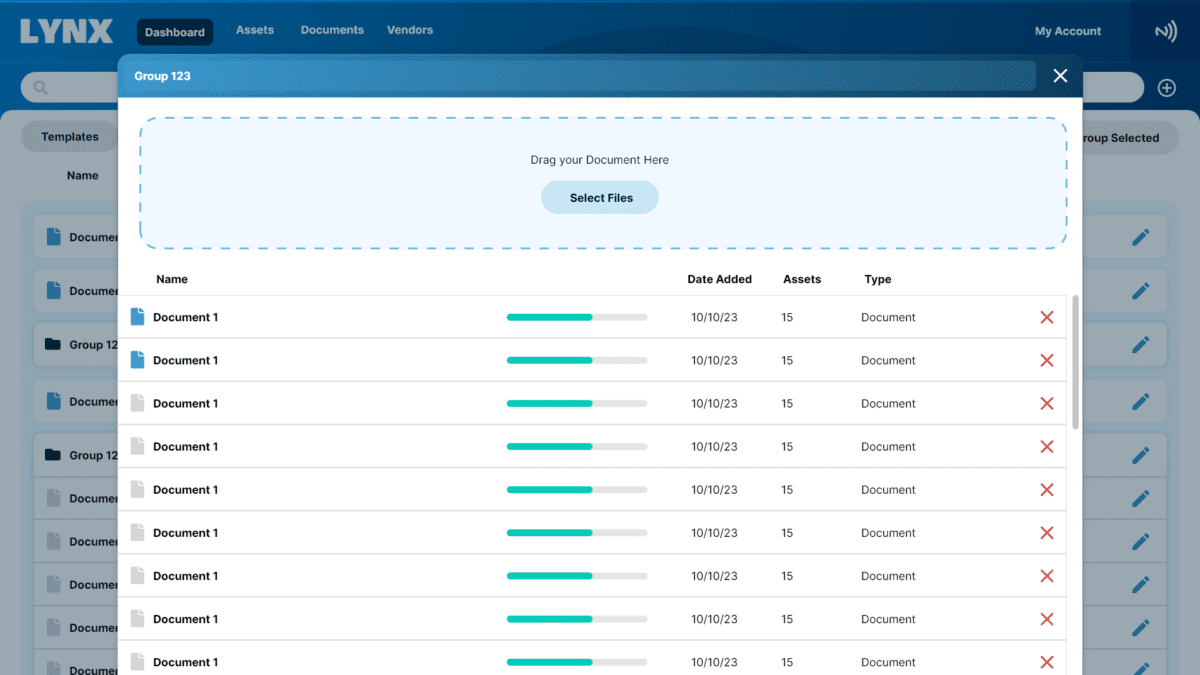1200x675 pixels.
Task: Click the red X on the first Document 1 row
Action: click(1047, 317)
